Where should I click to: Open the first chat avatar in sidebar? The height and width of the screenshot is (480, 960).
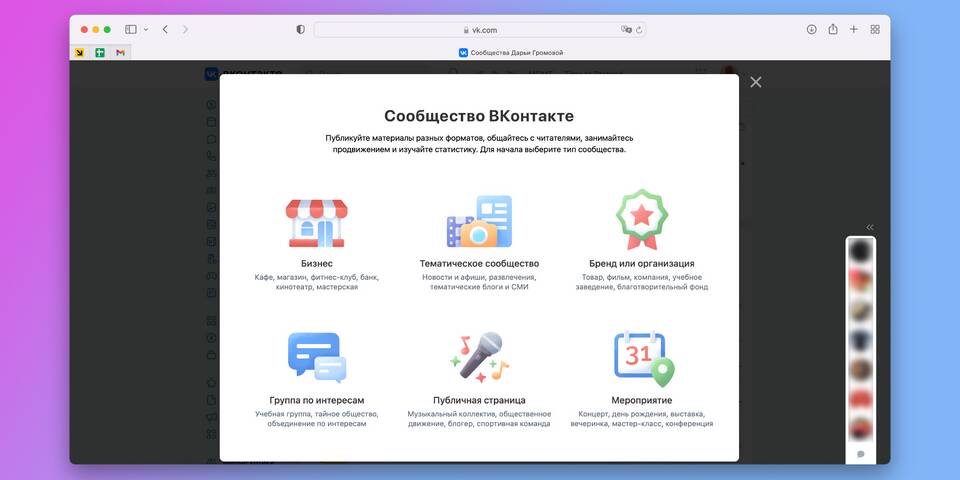[x=861, y=251]
